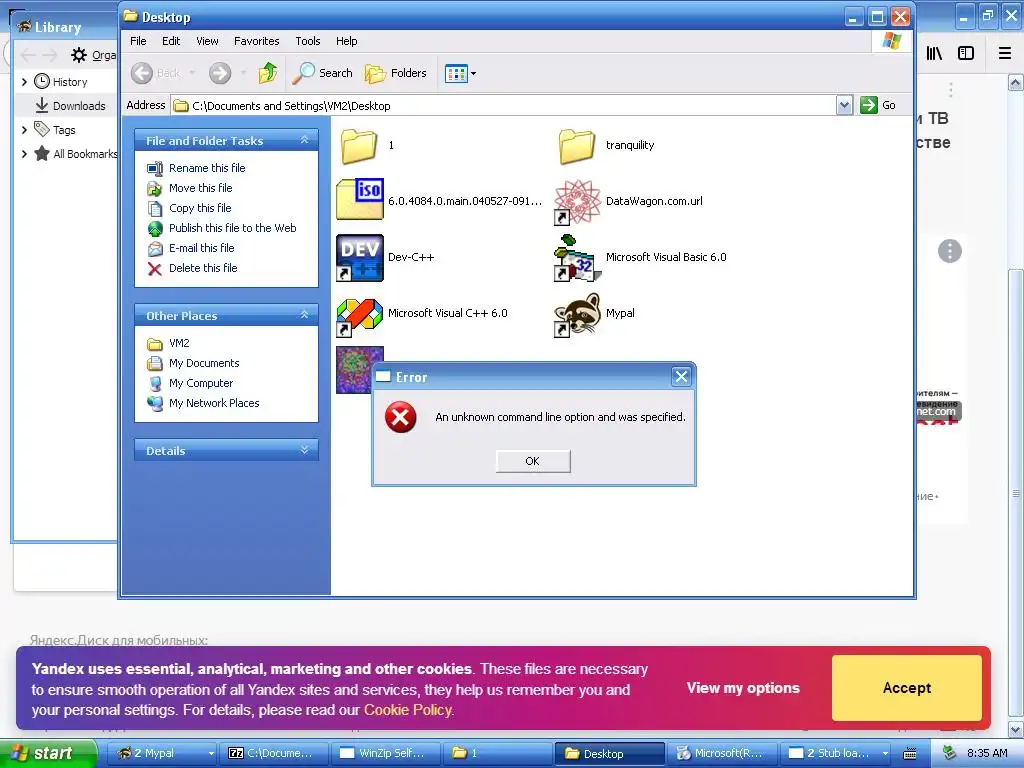
Task: Click Rename this file
Action: pos(207,168)
